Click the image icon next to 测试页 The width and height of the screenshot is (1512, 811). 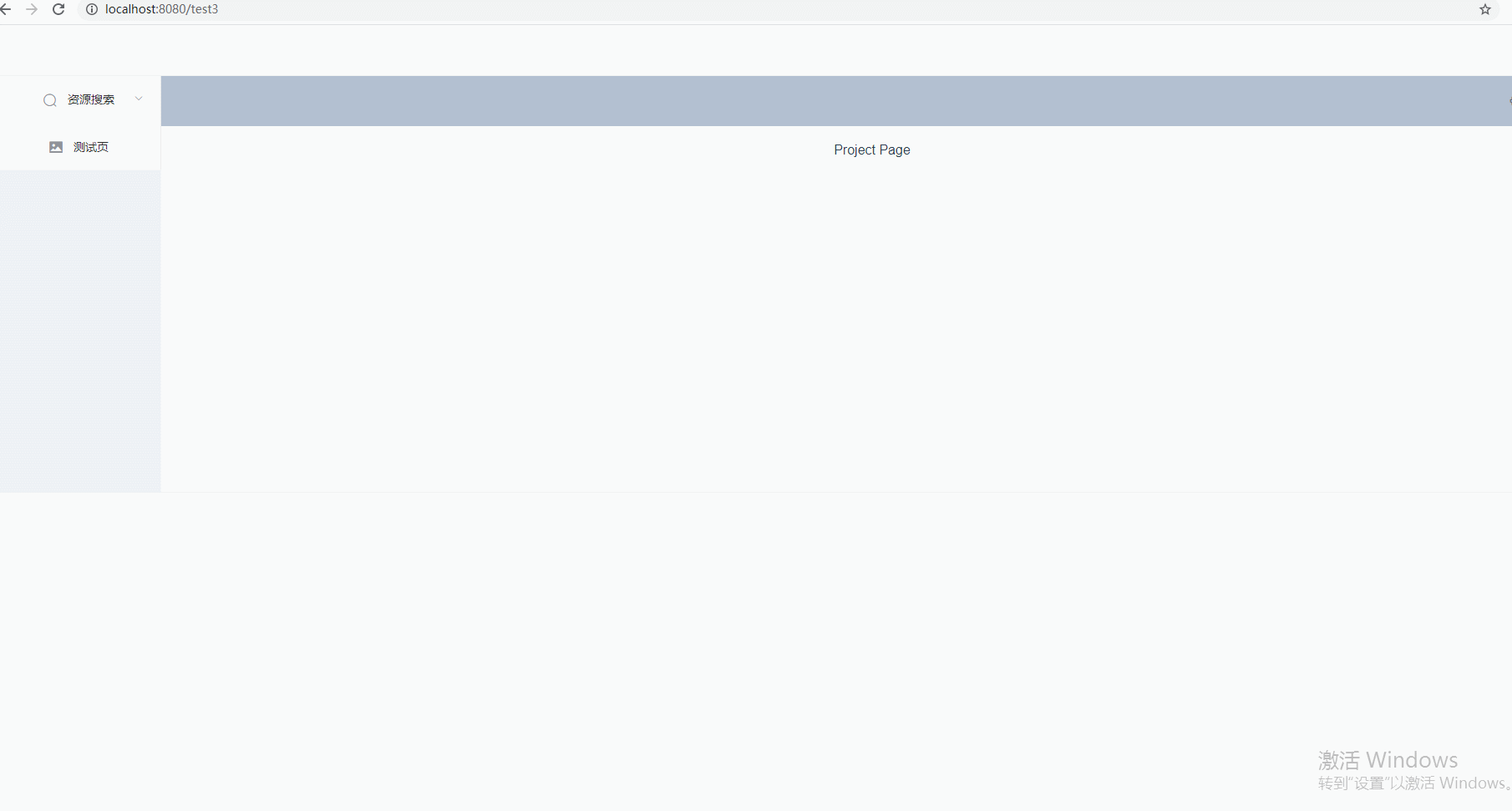click(55, 146)
